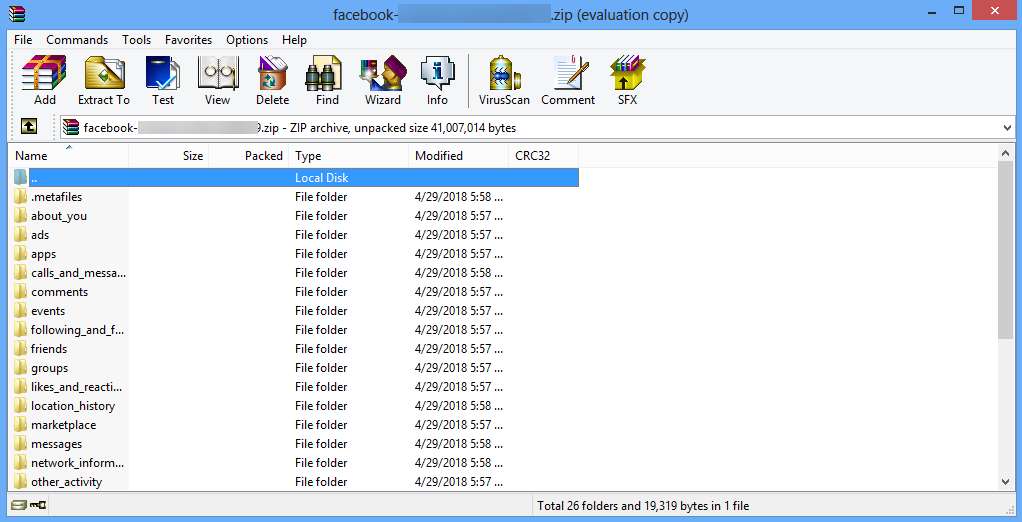Show archive Info

point(437,80)
